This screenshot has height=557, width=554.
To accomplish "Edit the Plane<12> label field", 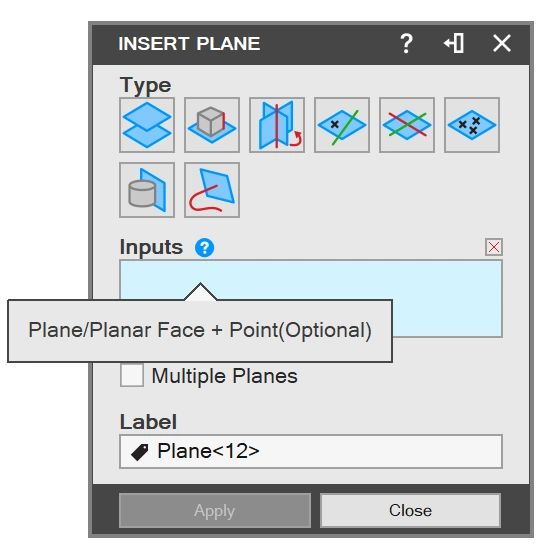I will pyautogui.click(x=311, y=451).
